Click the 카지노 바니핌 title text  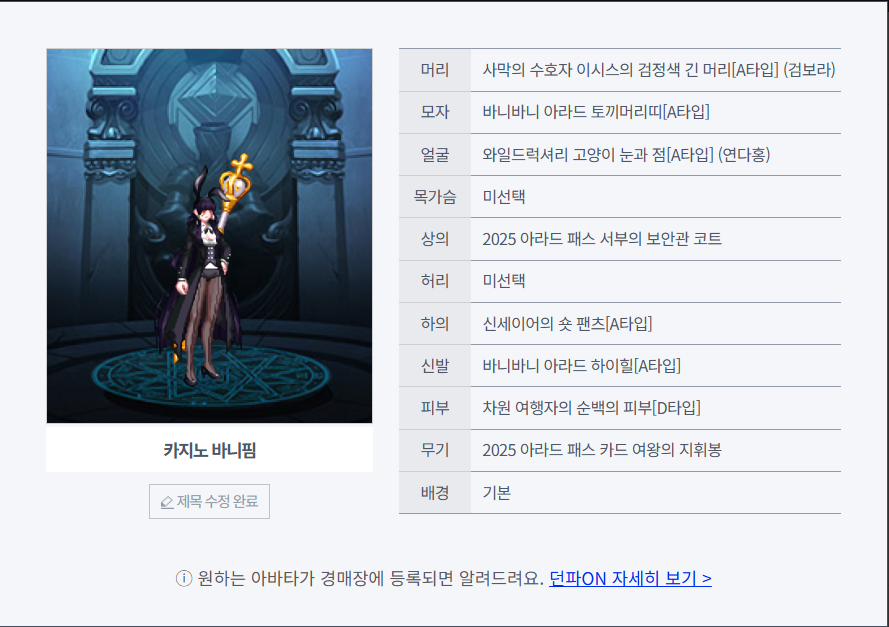click(209, 450)
